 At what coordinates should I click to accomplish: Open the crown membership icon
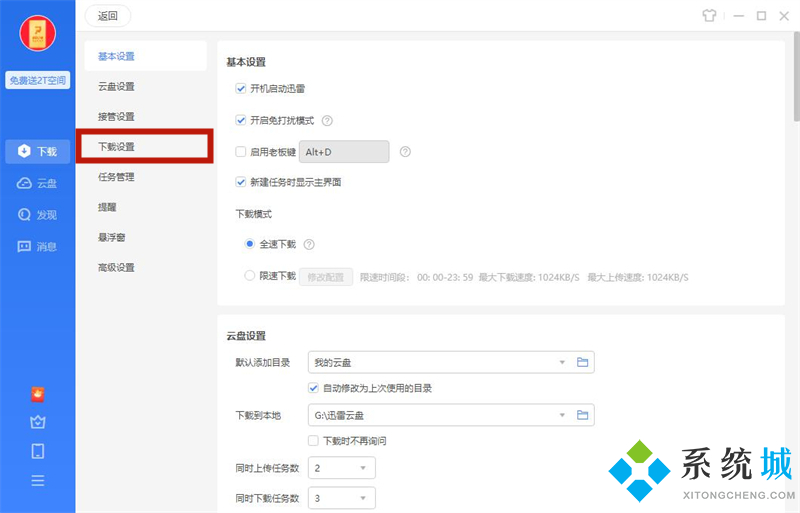point(38,422)
